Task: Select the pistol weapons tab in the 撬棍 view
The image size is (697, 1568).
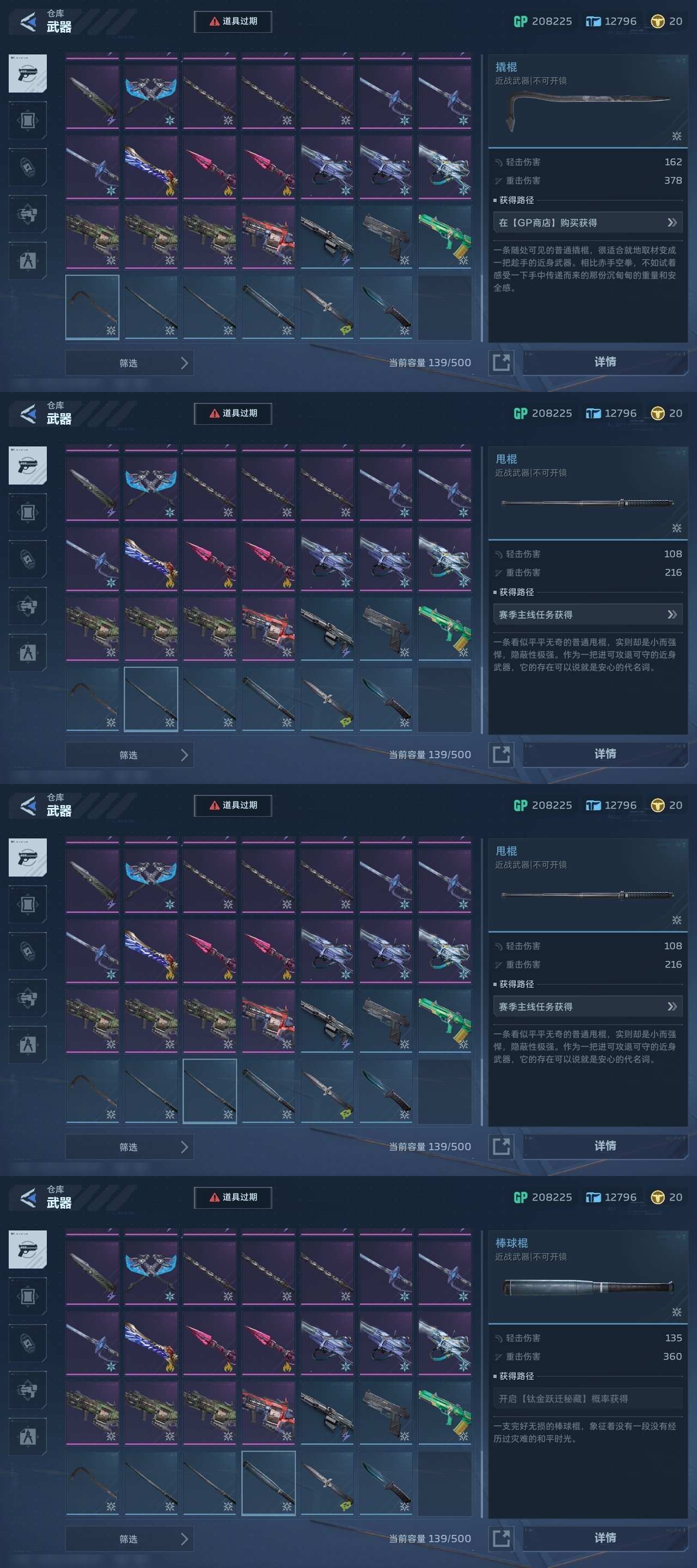Action: (27, 73)
